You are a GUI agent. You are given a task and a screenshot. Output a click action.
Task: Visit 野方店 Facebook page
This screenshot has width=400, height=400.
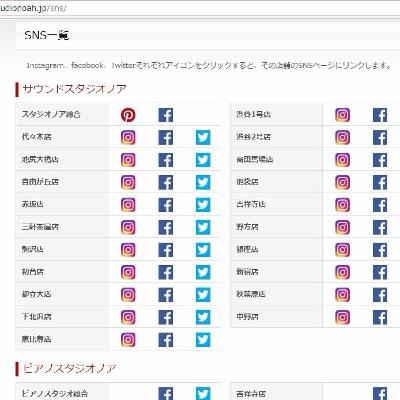coord(380,227)
